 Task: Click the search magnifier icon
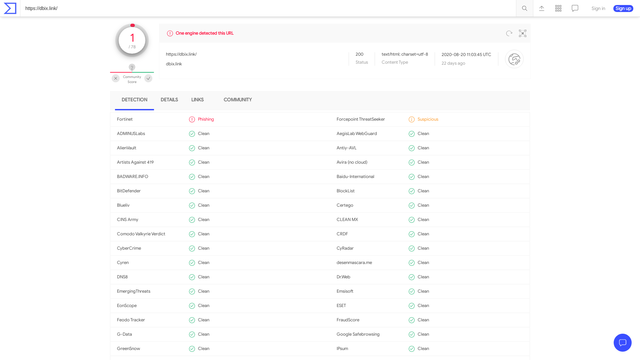(524, 8)
